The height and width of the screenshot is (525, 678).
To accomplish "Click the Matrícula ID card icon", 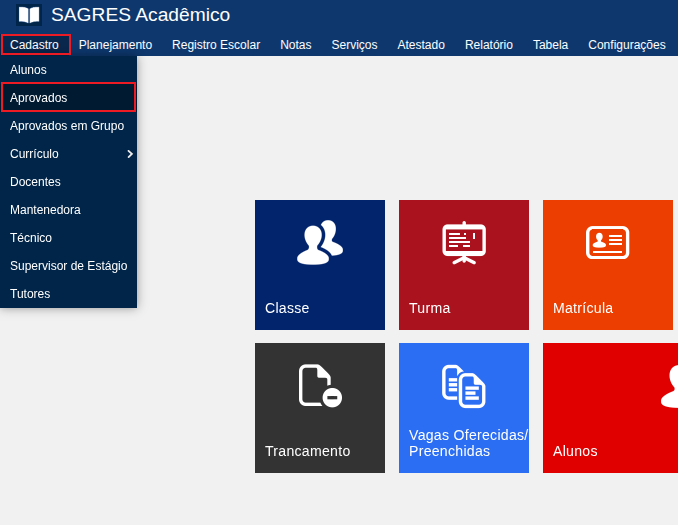I will coord(607,242).
